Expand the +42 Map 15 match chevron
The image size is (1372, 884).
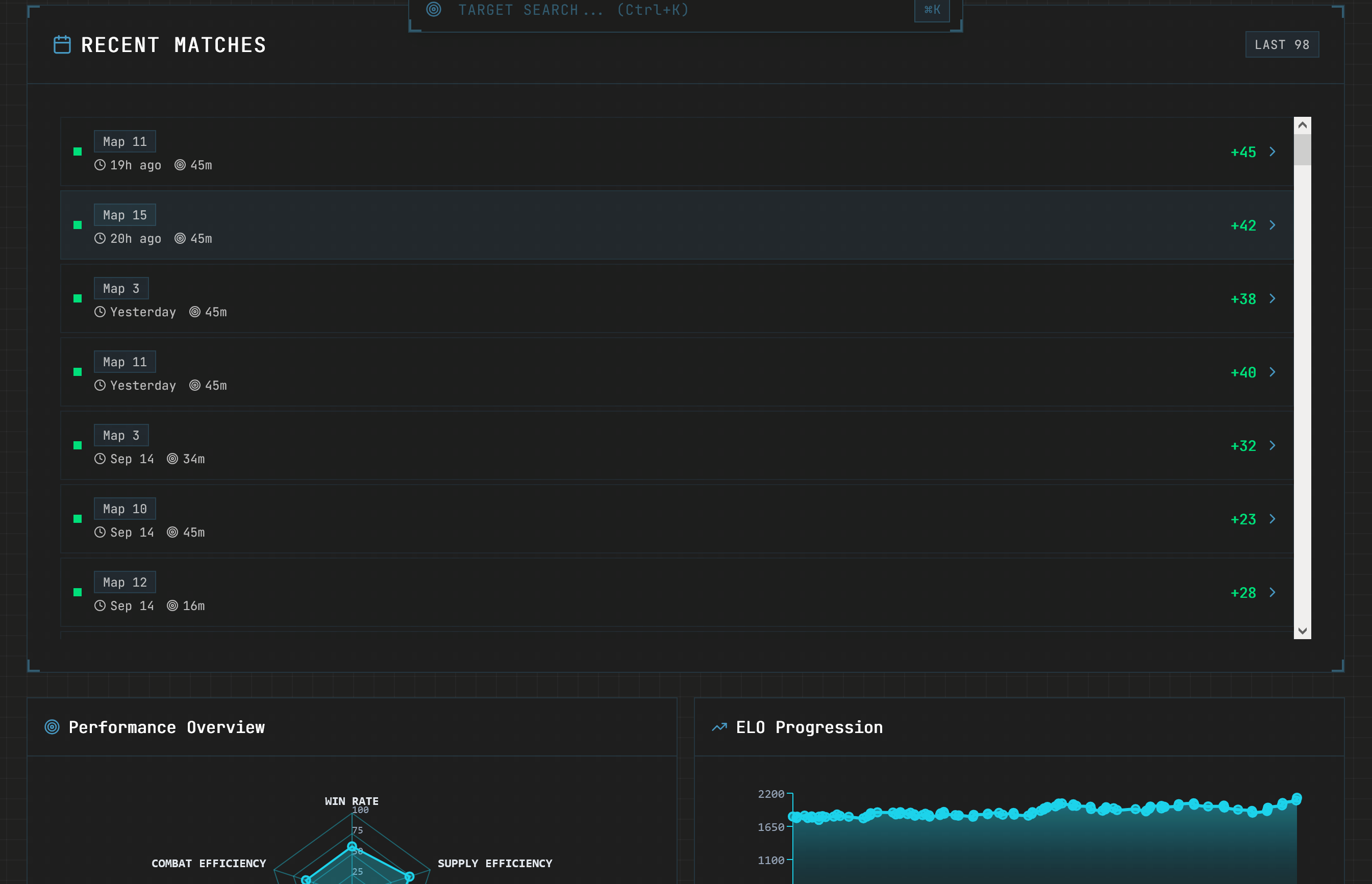pyautogui.click(x=1272, y=225)
